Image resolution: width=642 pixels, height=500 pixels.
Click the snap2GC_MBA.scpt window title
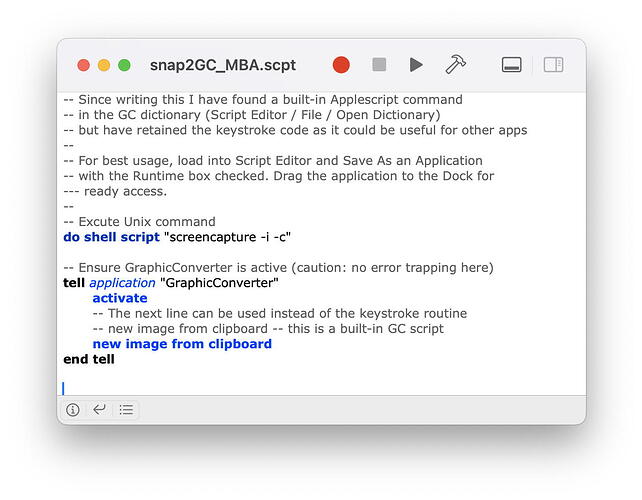[x=221, y=65]
